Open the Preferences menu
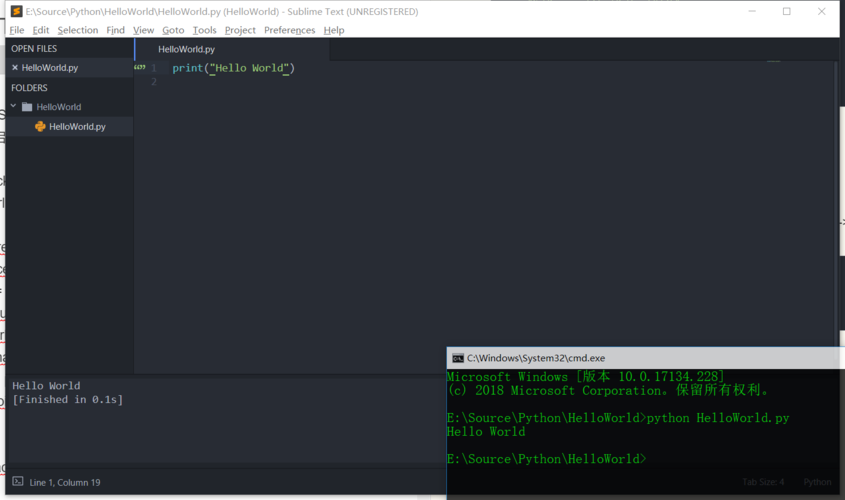The width and height of the screenshot is (845, 500). point(289,30)
